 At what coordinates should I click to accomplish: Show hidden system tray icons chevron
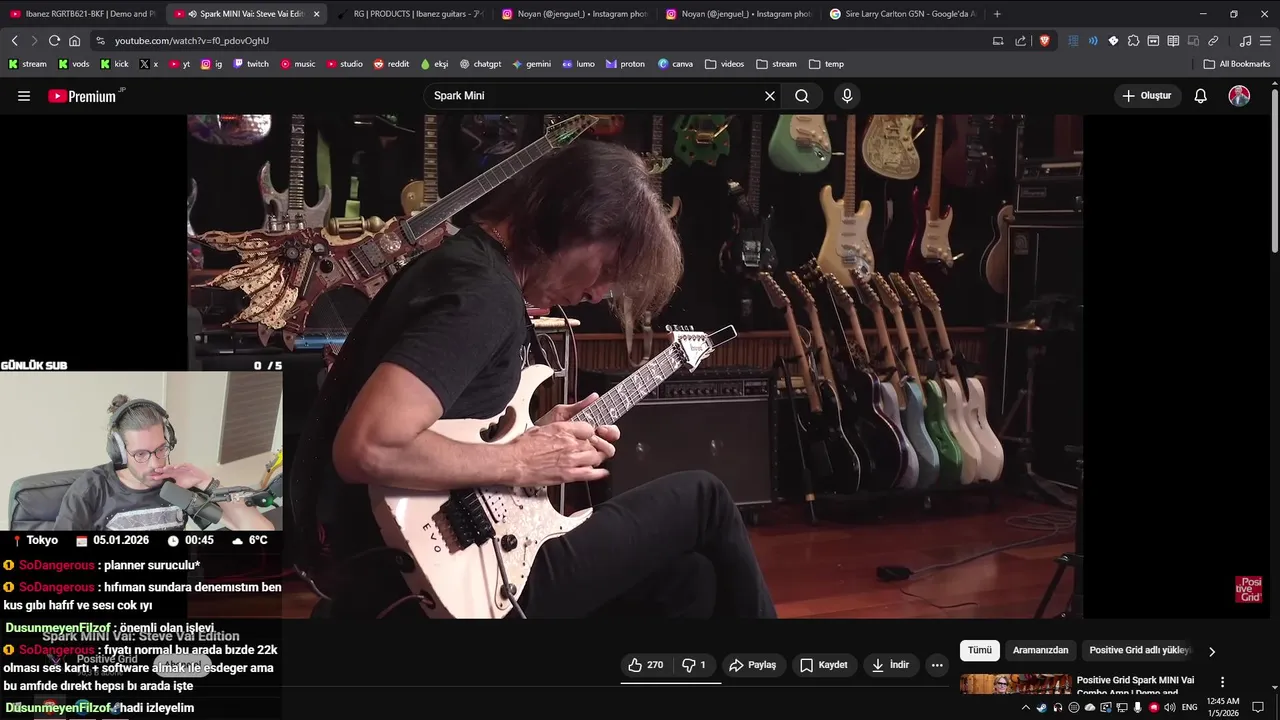click(1025, 707)
